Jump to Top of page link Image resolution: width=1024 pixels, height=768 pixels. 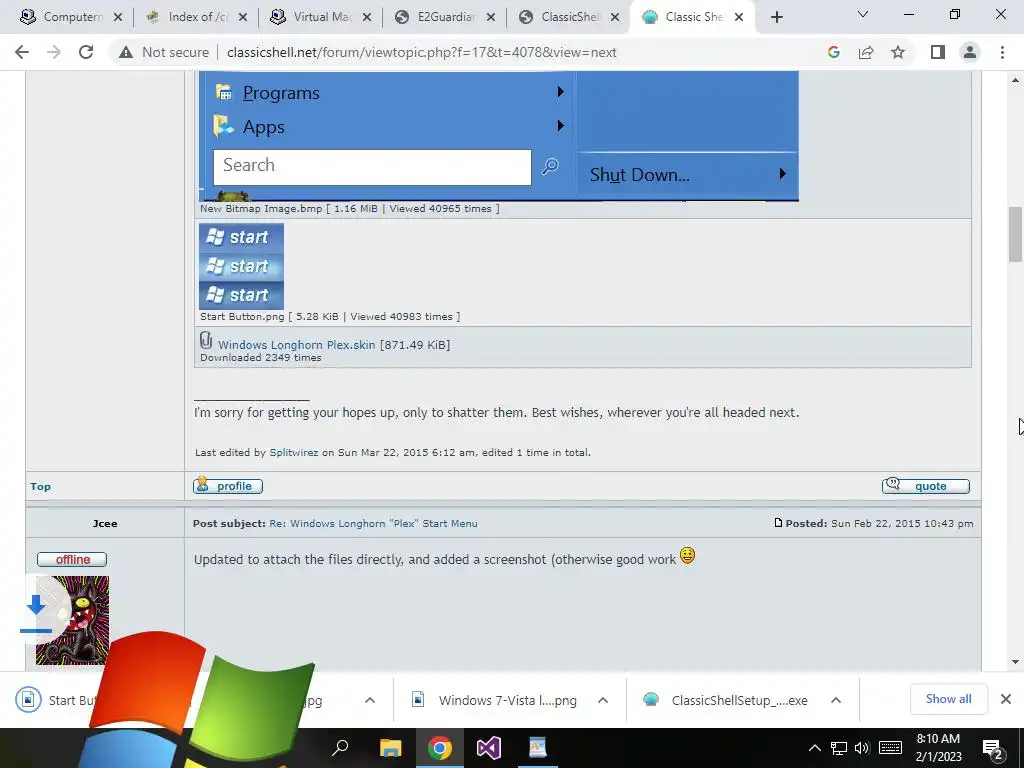(x=40, y=487)
